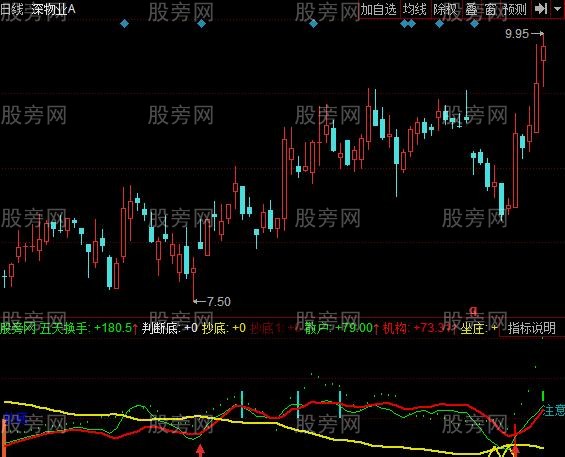Click the first cyan vertical bar in indicator
This screenshot has height=457, width=565.
click(242, 404)
